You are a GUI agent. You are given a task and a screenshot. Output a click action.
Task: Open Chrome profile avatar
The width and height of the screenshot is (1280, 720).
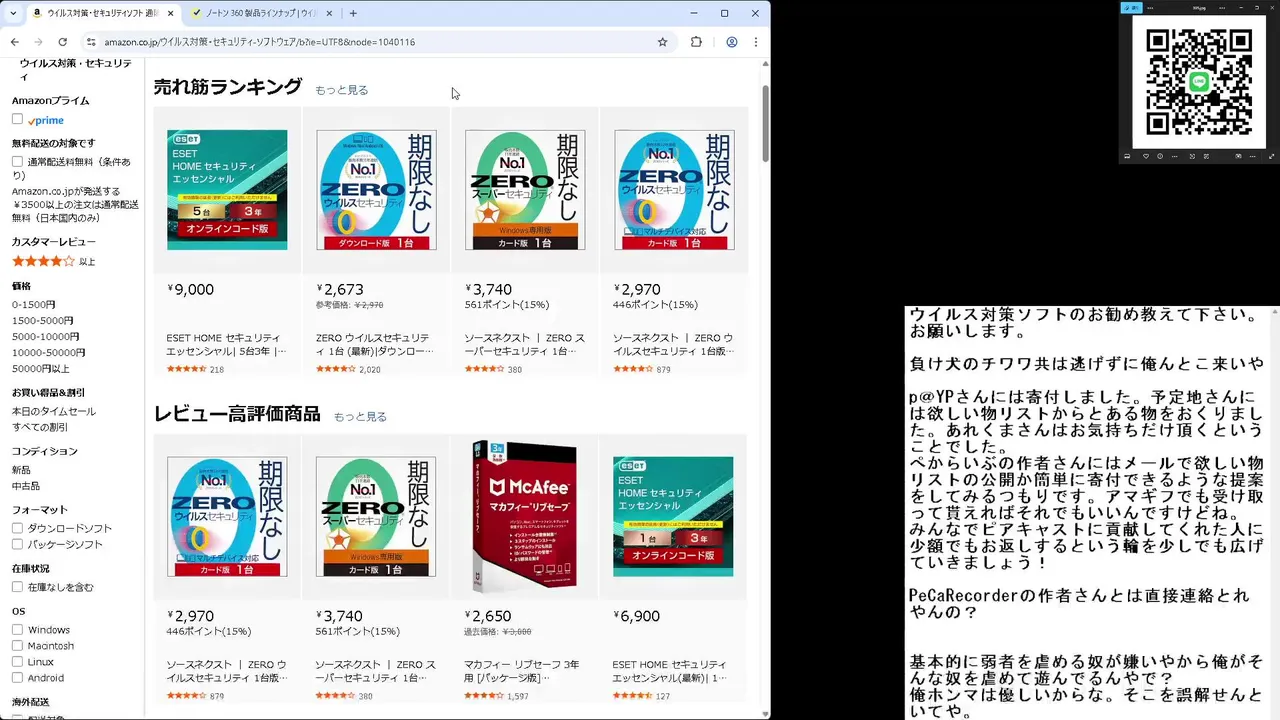tap(732, 42)
